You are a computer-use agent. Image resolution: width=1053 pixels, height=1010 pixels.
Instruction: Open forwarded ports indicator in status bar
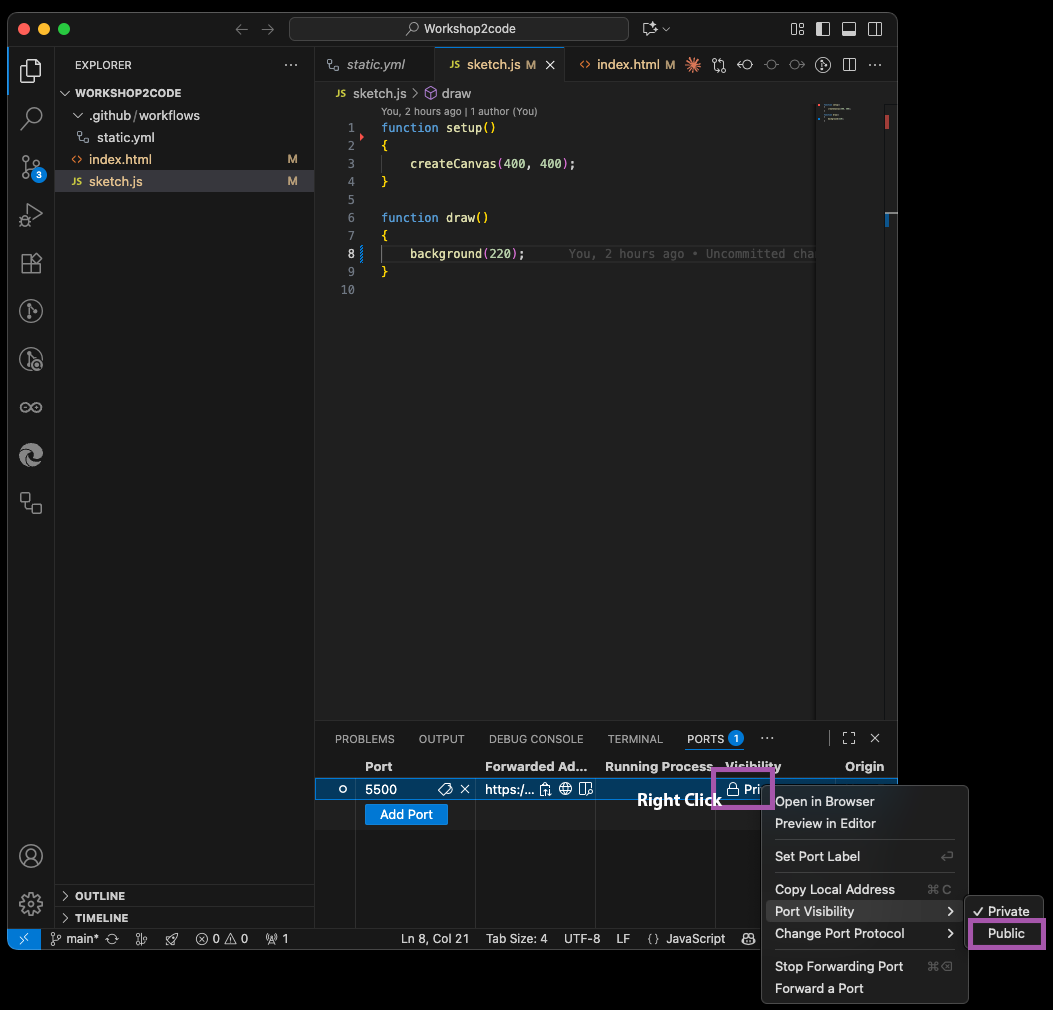point(277,939)
